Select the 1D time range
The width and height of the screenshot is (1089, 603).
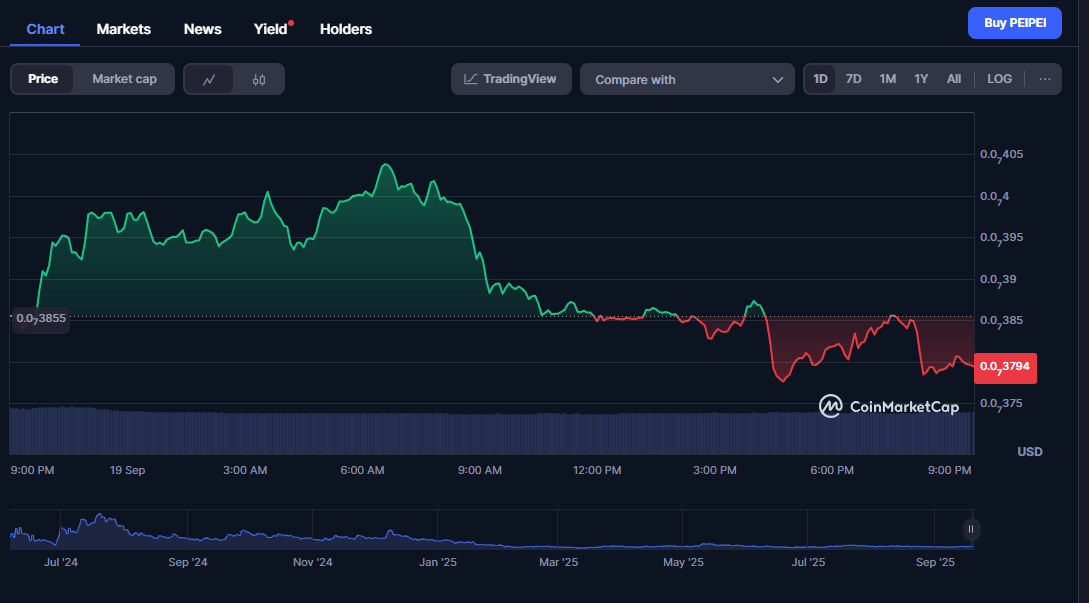(820, 79)
